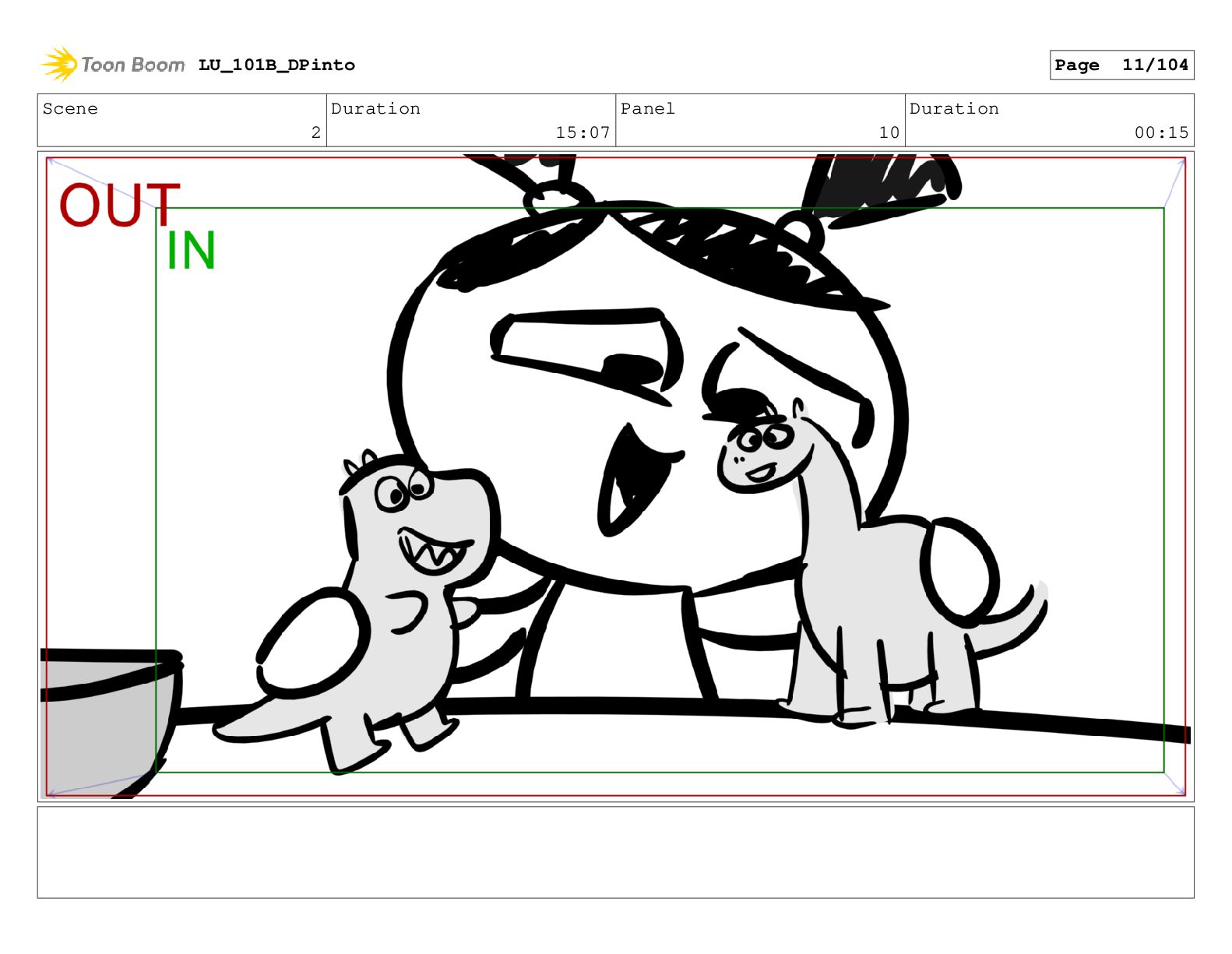Select the scene duration value 15:07
The width and height of the screenshot is (1232, 954).
583,133
